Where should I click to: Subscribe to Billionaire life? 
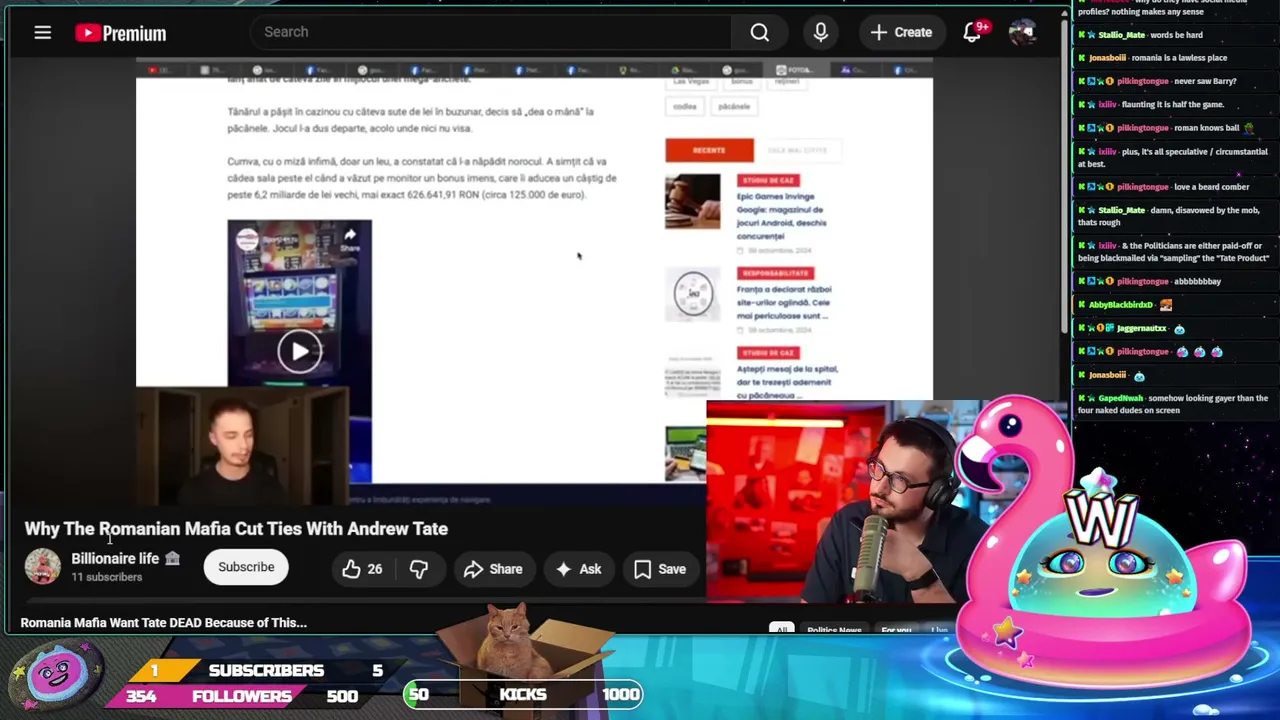(x=246, y=567)
